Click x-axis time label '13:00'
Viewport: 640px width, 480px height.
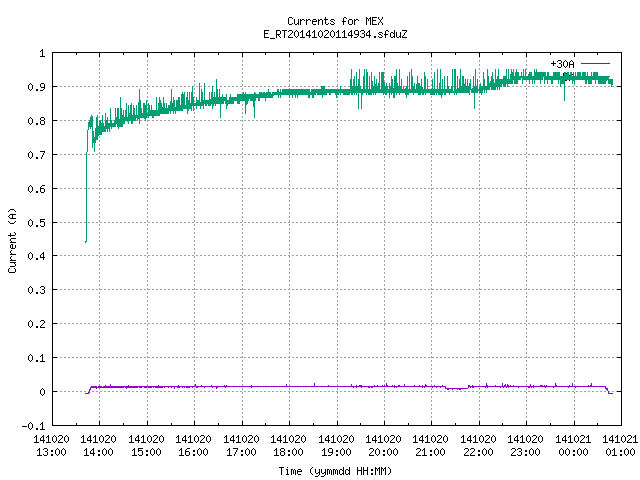51,452
